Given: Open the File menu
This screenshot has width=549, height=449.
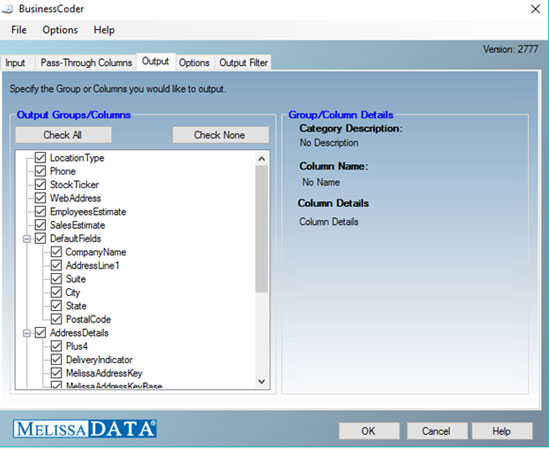Looking at the screenshot, I should point(19,30).
